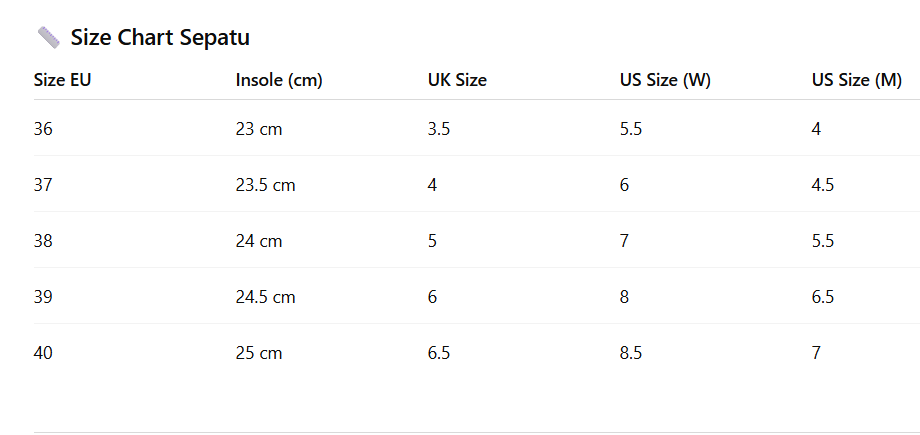Click the US Size (M) column header
This screenshot has width=920, height=435.
pyautogui.click(x=857, y=80)
